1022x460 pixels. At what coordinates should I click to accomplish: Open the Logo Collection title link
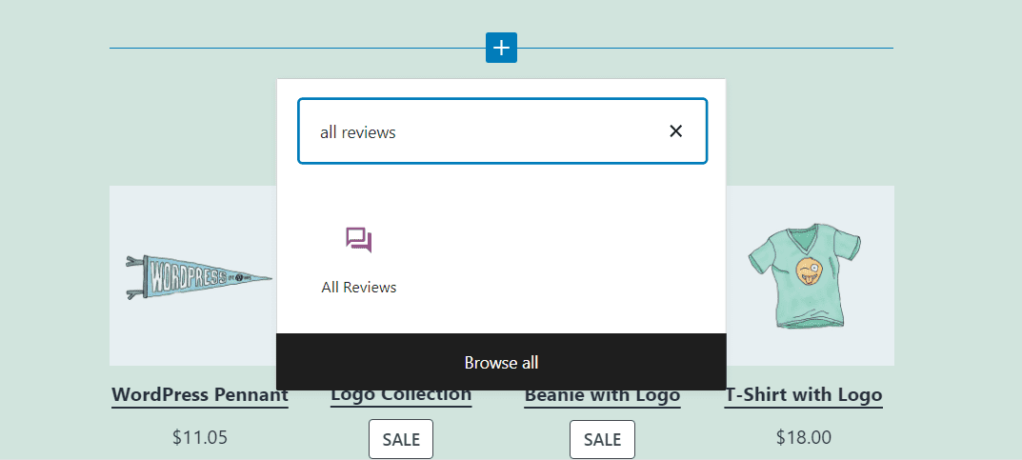click(x=401, y=396)
